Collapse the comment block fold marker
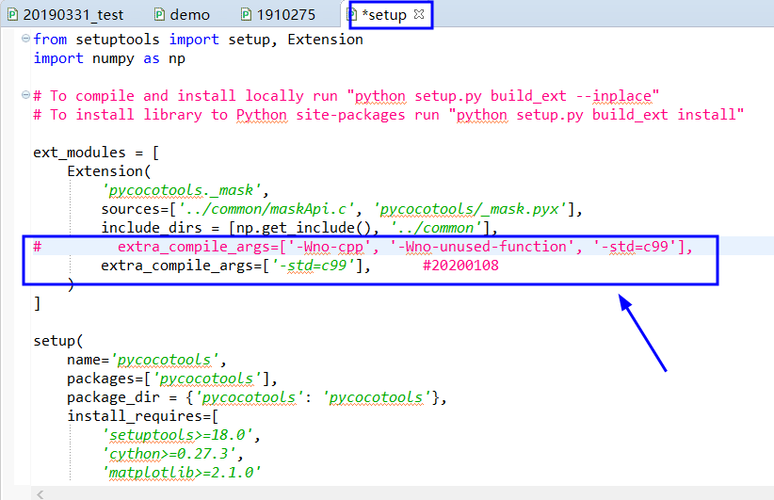The image size is (774, 500). click(x=26, y=94)
